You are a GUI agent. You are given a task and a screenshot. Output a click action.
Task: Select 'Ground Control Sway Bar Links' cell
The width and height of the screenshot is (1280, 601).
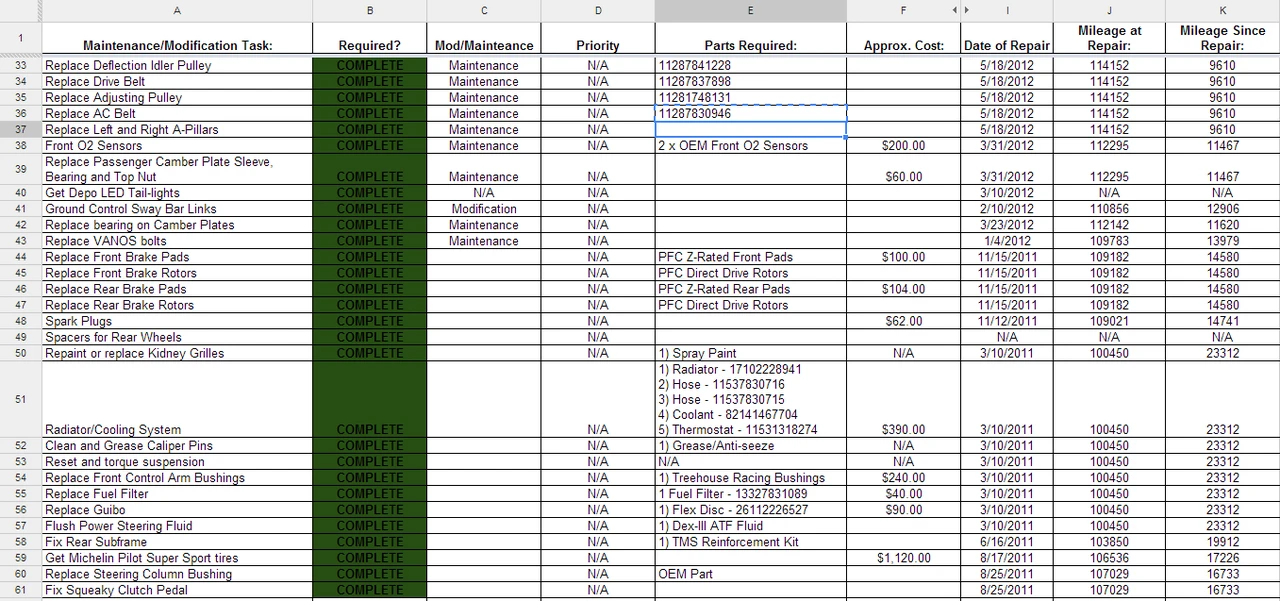(x=177, y=209)
